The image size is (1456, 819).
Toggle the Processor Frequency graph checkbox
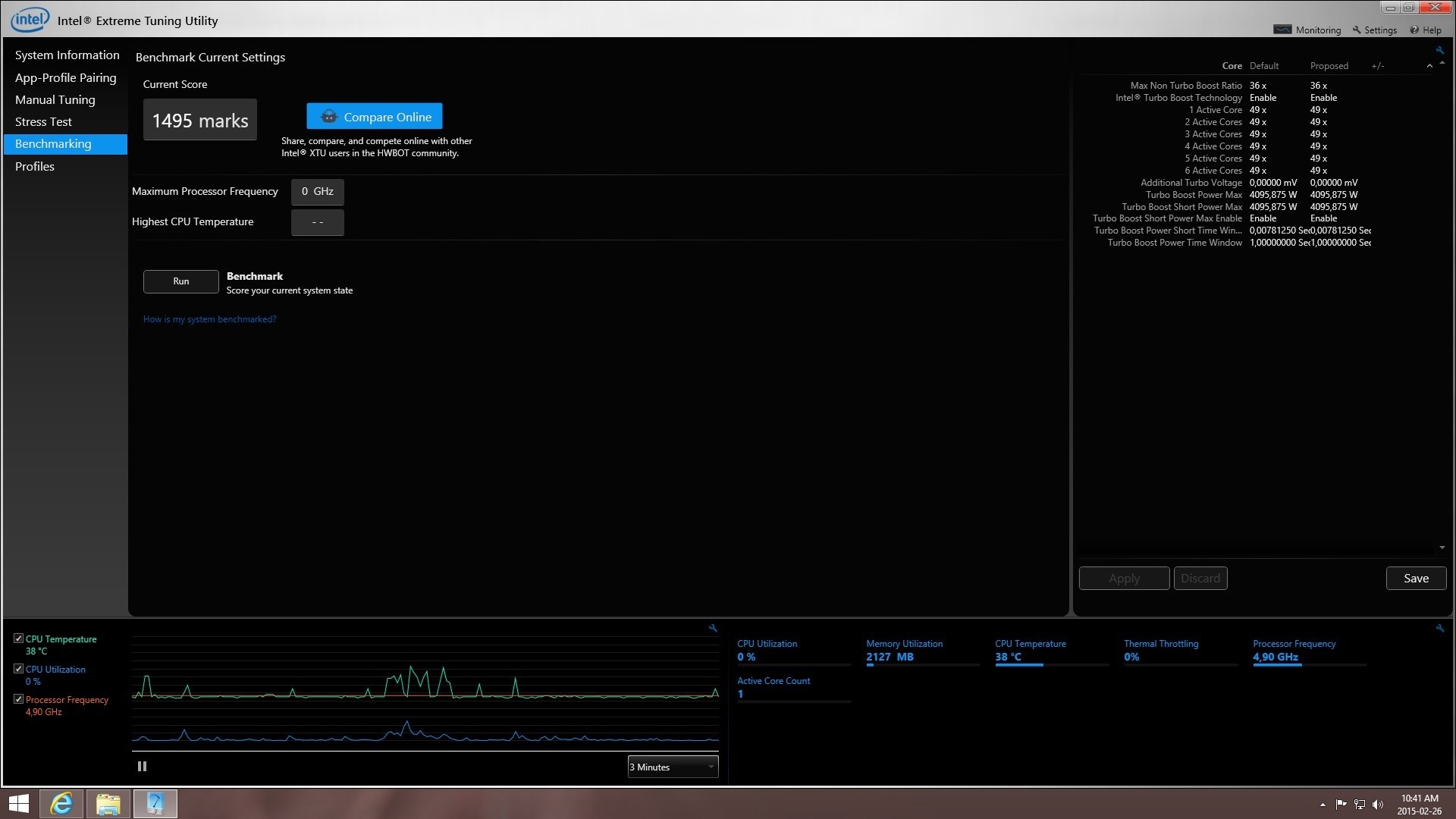coord(19,699)
